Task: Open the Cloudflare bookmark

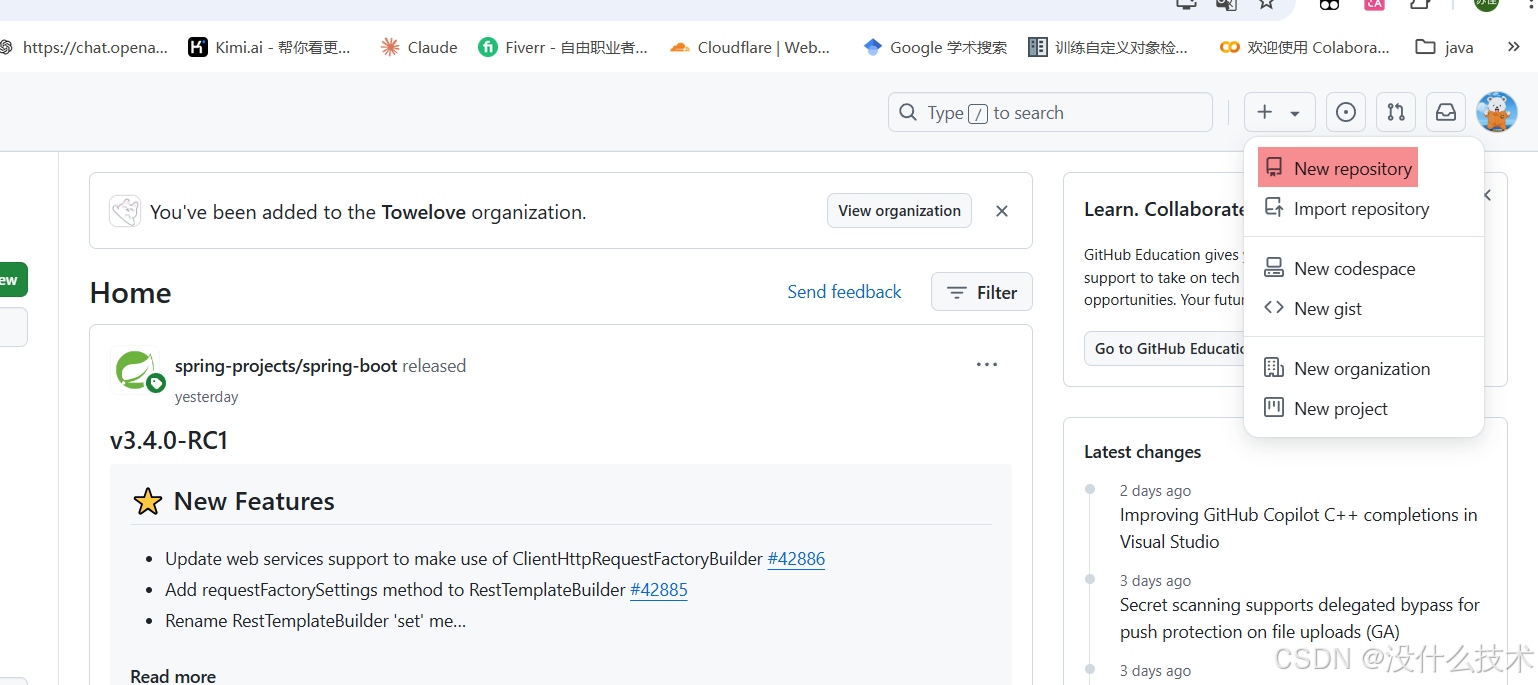Action: pos(750,47)
